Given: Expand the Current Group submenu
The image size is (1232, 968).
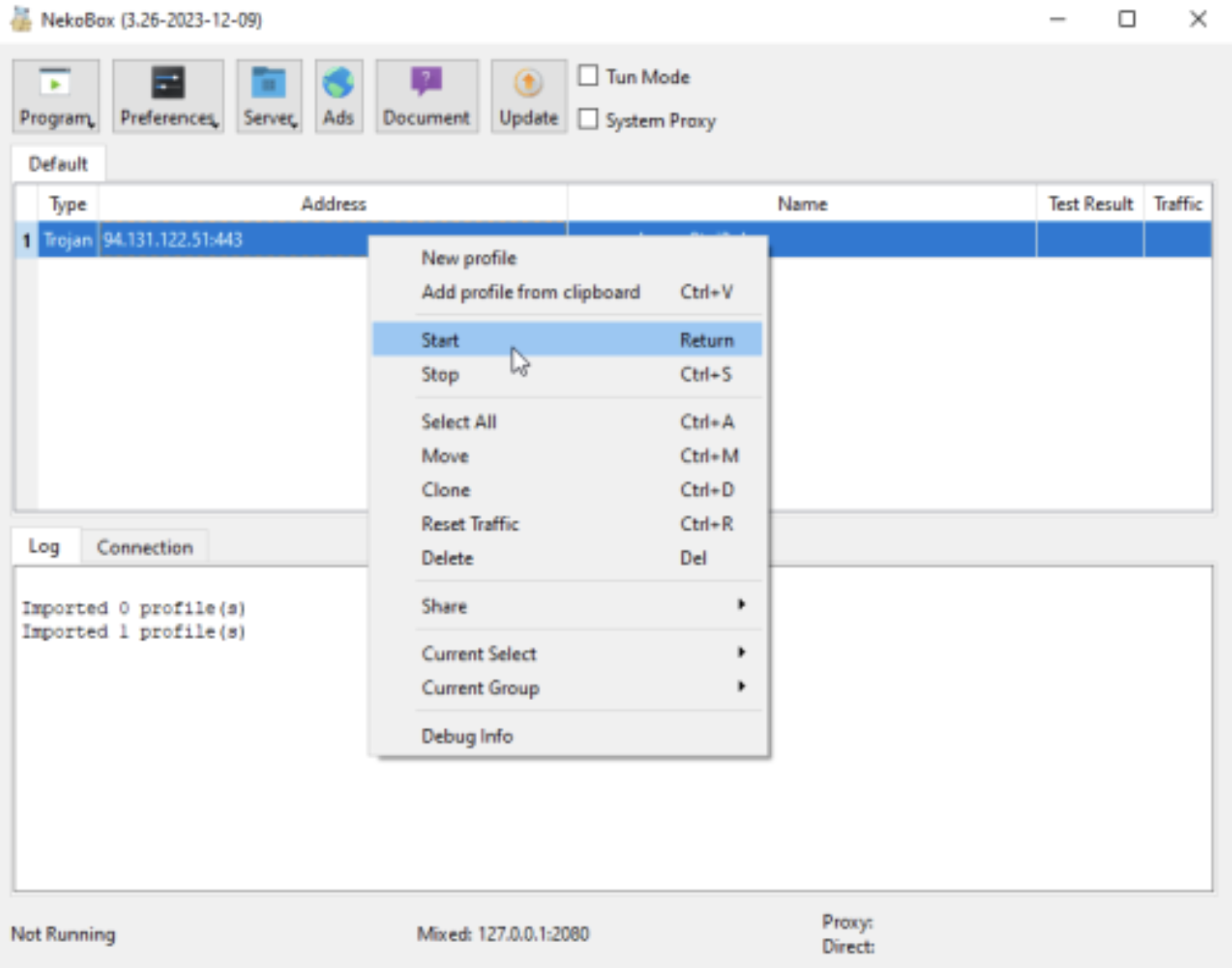Looking at the screenshot, I should pos(567,687).
